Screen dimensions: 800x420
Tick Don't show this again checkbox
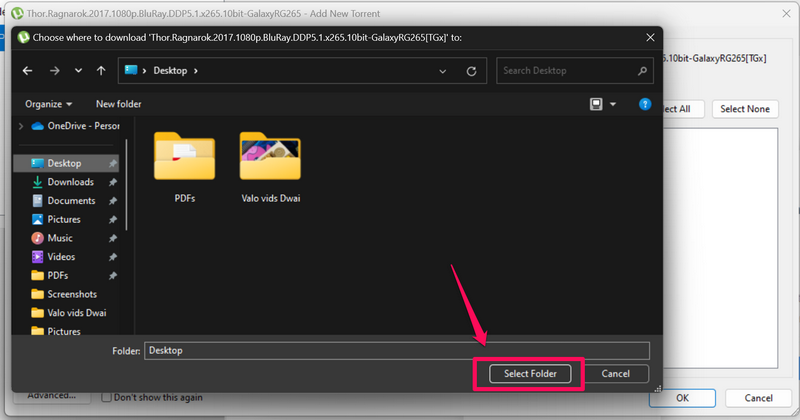pyautogui.click(x=106, y=397)
